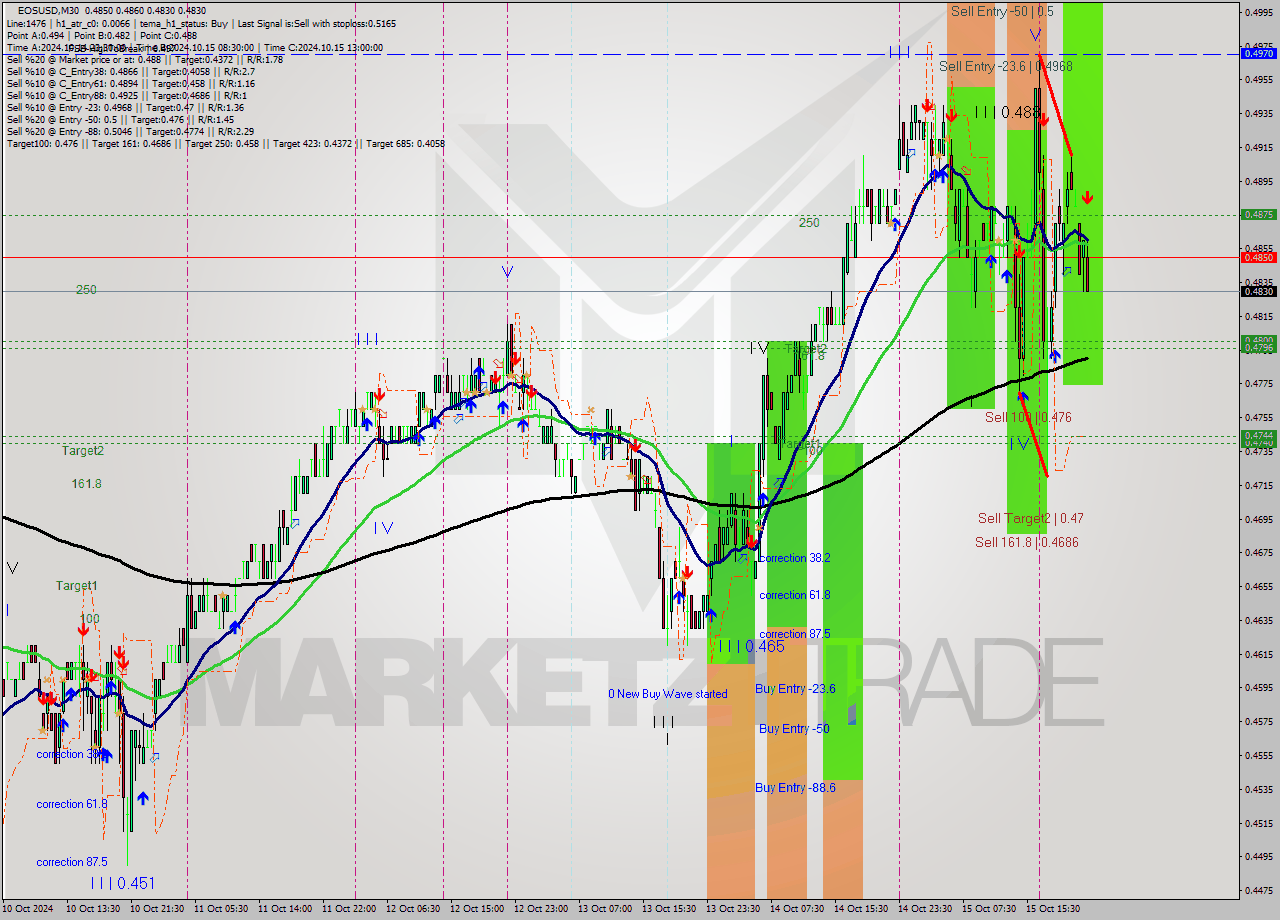This screenshot has width=1280, height=920.
Task: Select the 'Sell %20 @ Entry -88: 0.5046' line
Action: pyautogui.click(x=130, y=132)
